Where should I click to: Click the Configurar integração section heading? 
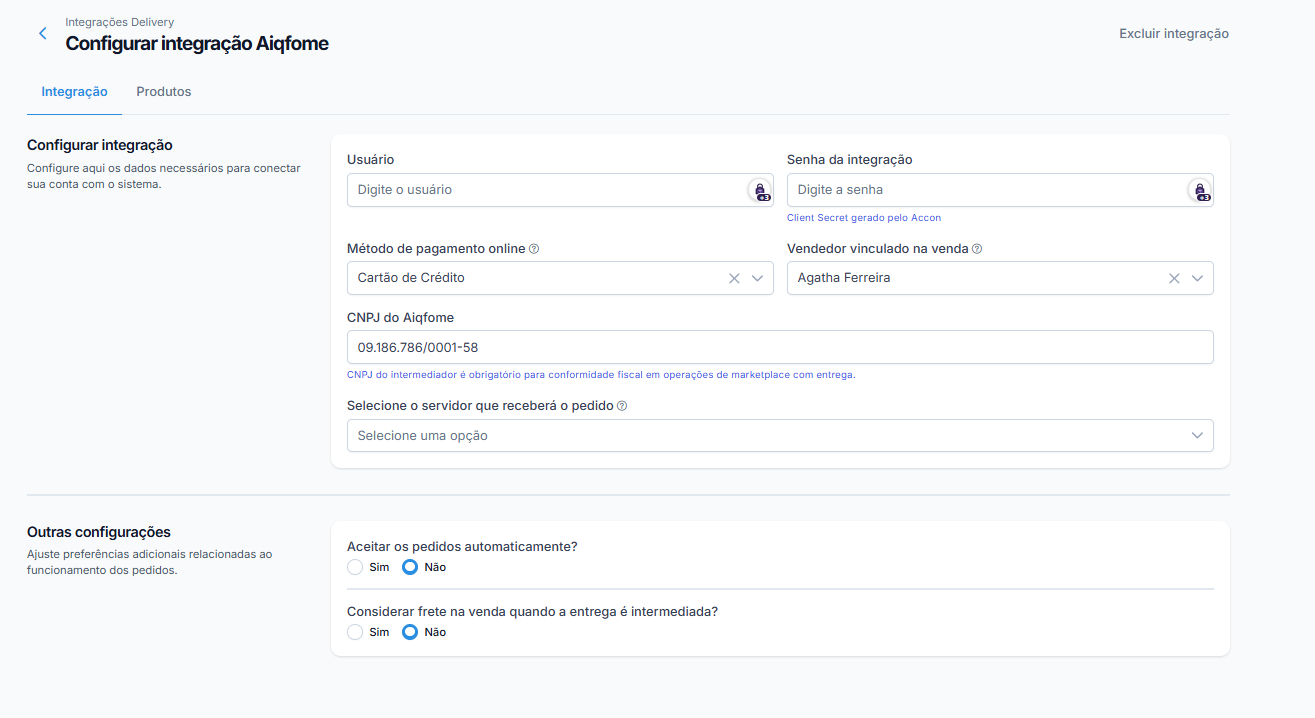[100, 145]
